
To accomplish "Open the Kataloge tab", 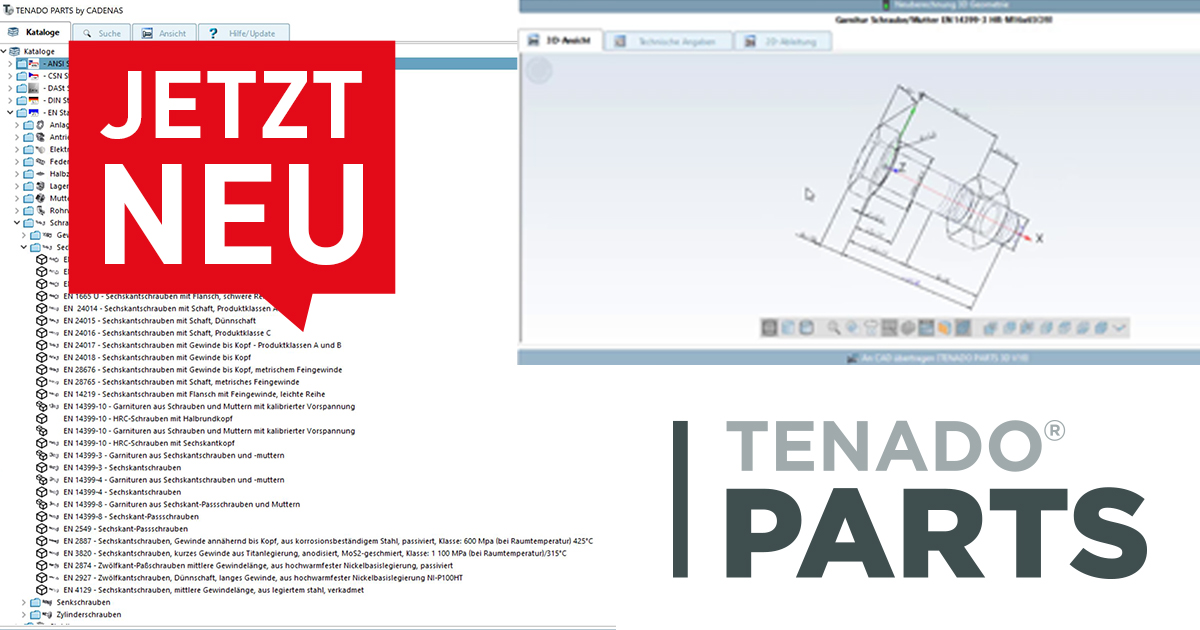I will (35, 33).
